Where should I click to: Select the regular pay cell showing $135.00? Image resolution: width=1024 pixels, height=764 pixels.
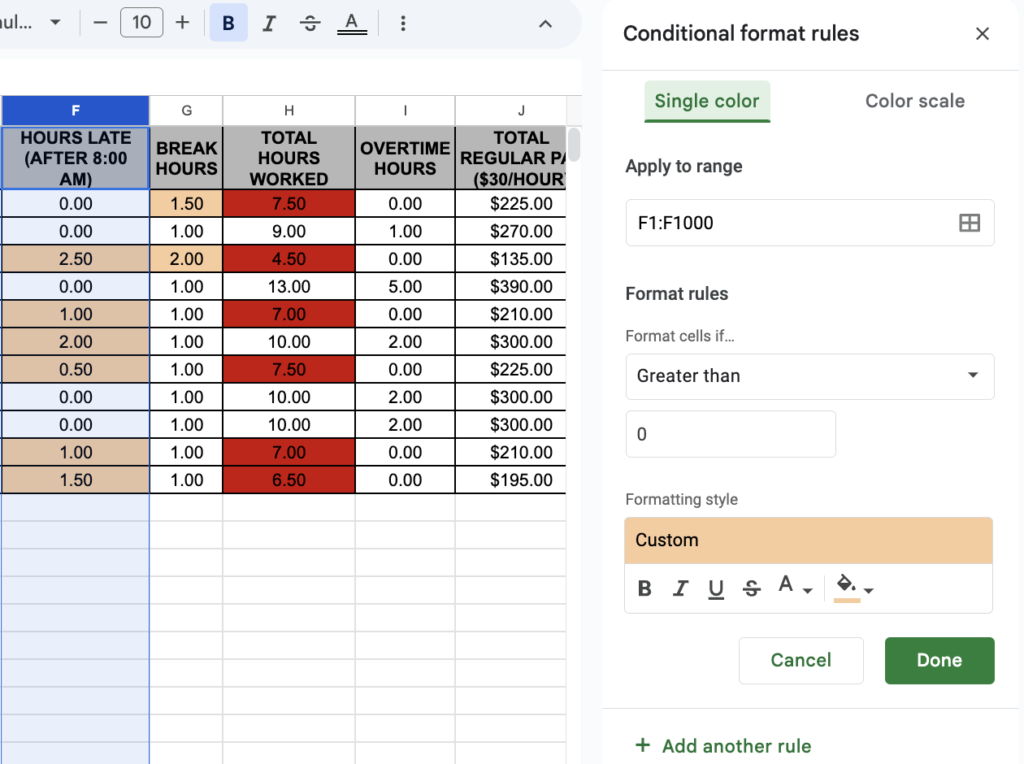tap(511, 259)
